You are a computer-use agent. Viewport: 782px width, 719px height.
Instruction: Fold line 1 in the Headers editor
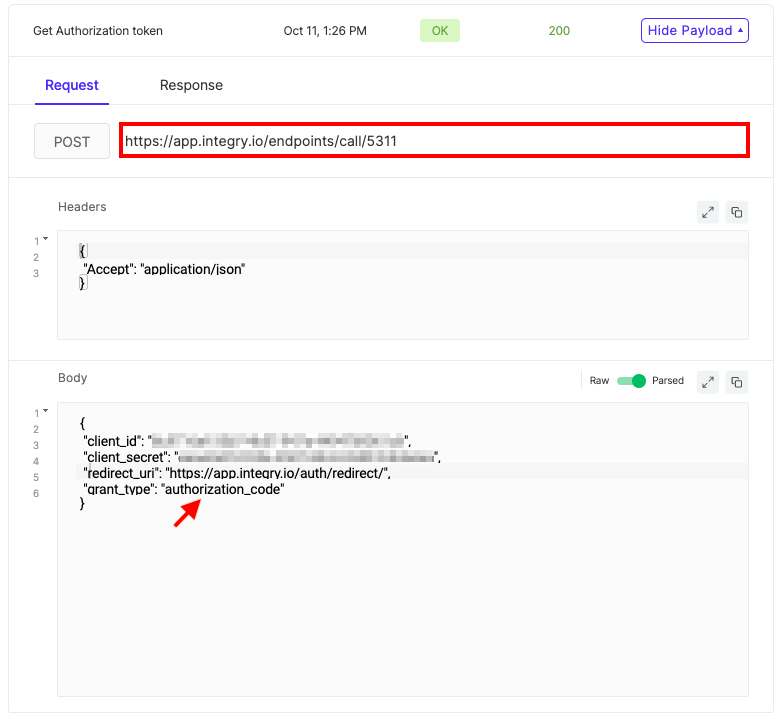pos(45,239)
